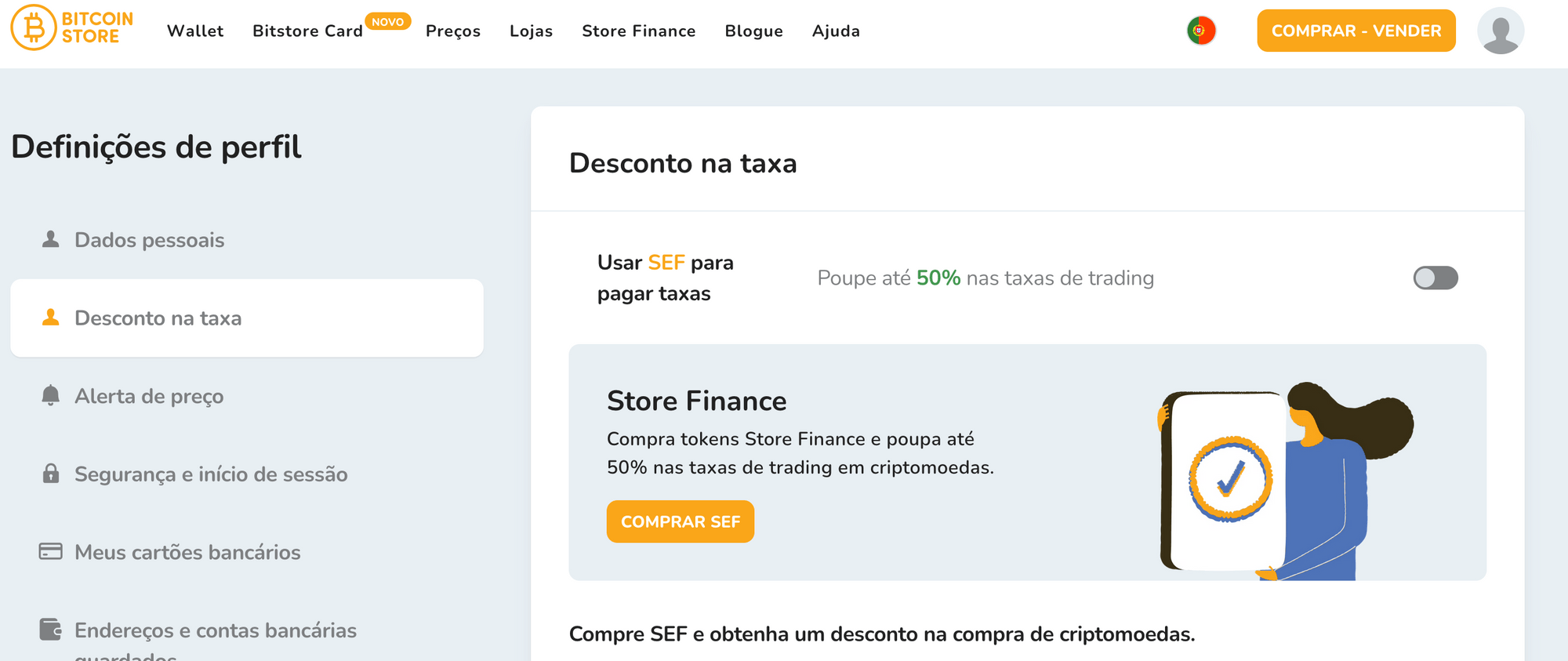Click the bank card icon in sidebar
This screenshot has height=661, width=1568.
click(x=50, y=552)
